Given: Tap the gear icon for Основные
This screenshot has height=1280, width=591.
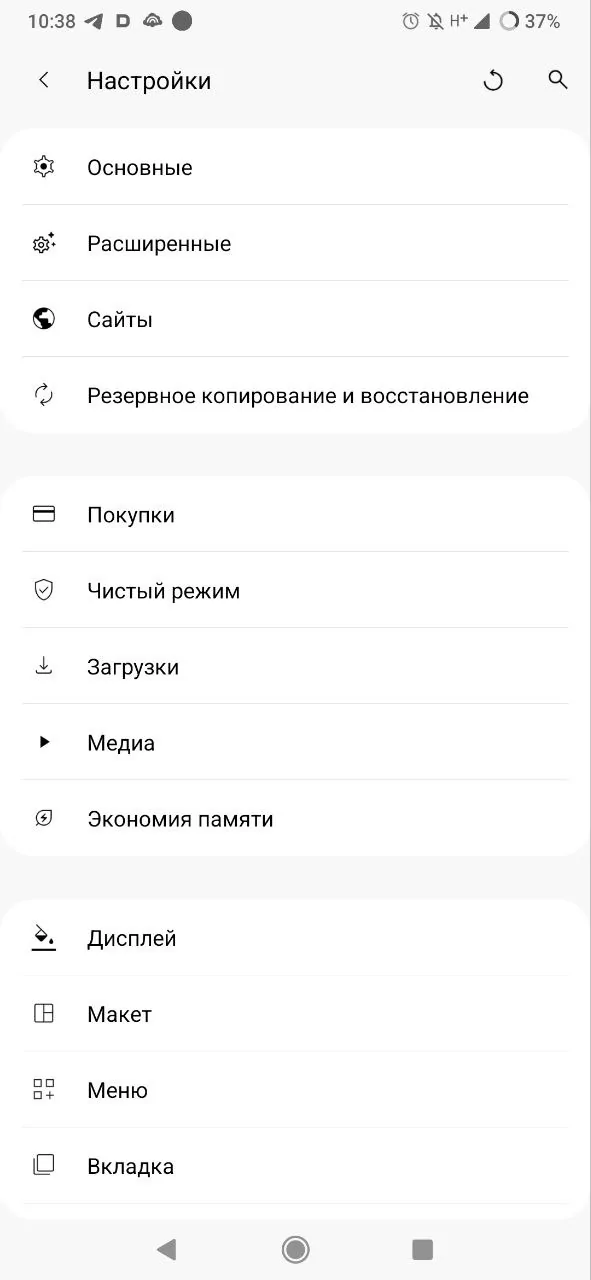Looking at the screenshot, I should click(43, 167).
